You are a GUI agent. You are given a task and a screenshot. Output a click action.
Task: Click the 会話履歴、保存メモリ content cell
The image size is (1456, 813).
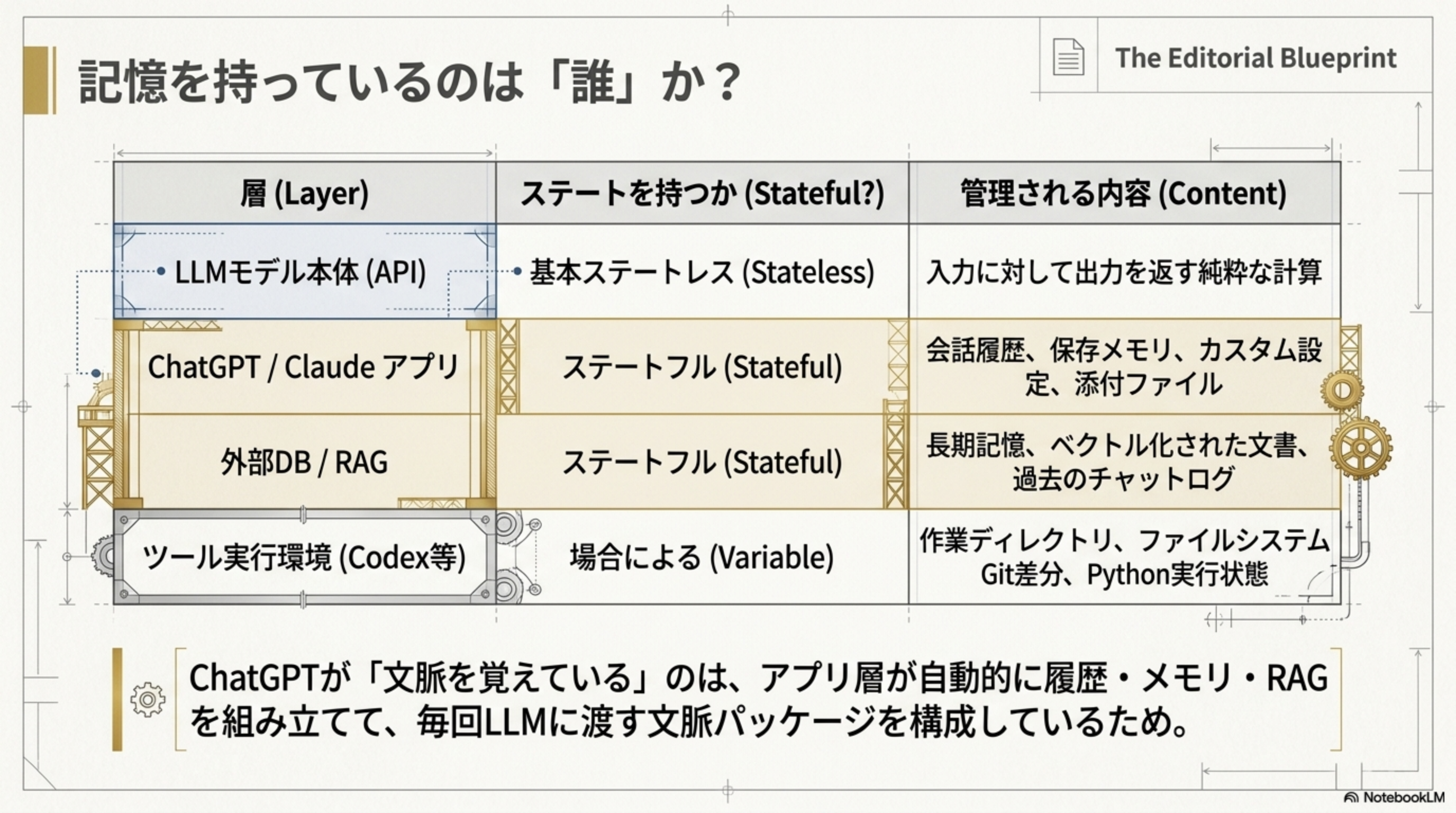click(x=1124, y=366)
